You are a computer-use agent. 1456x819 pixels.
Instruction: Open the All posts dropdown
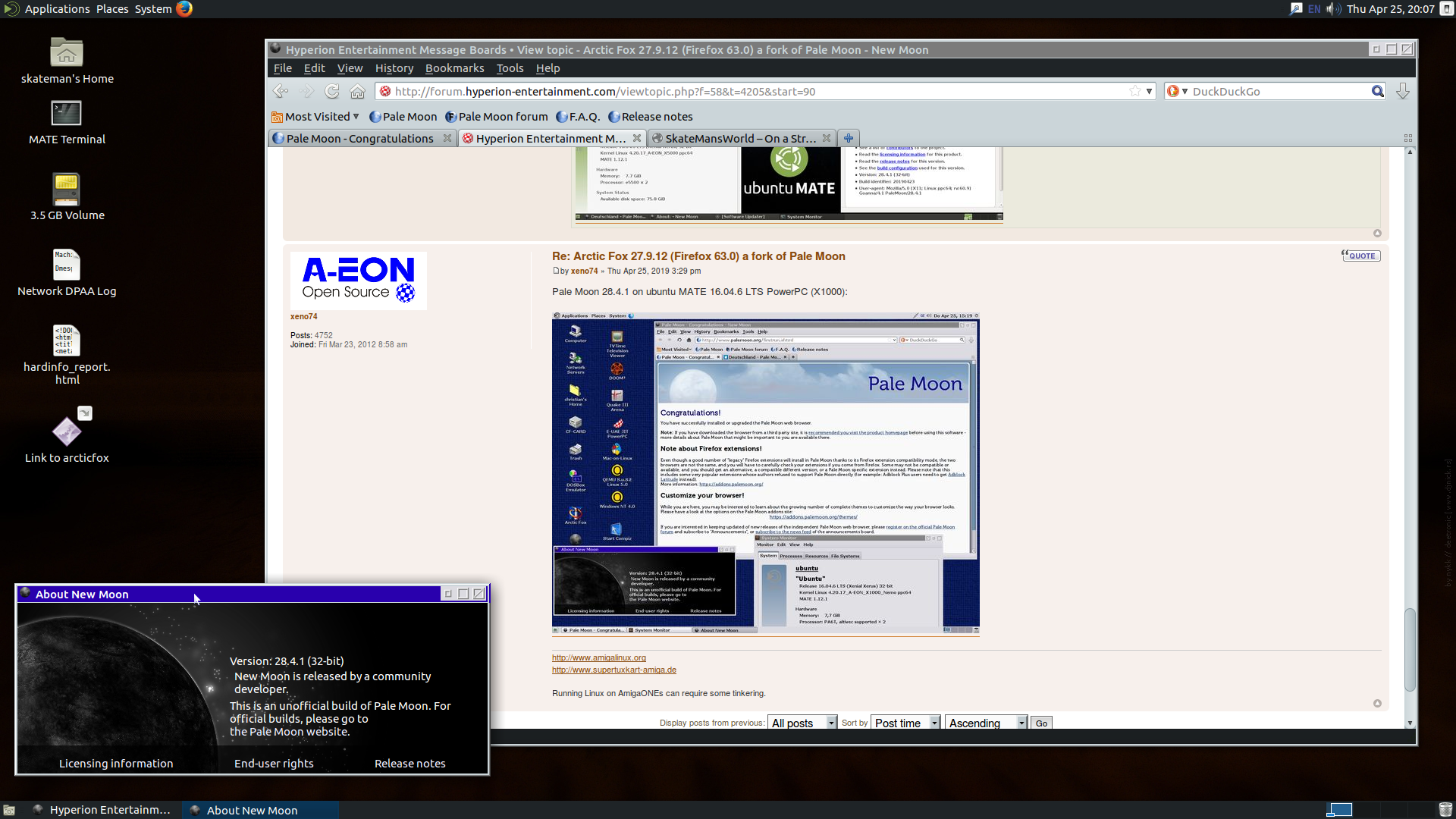(x=802, y=723)
